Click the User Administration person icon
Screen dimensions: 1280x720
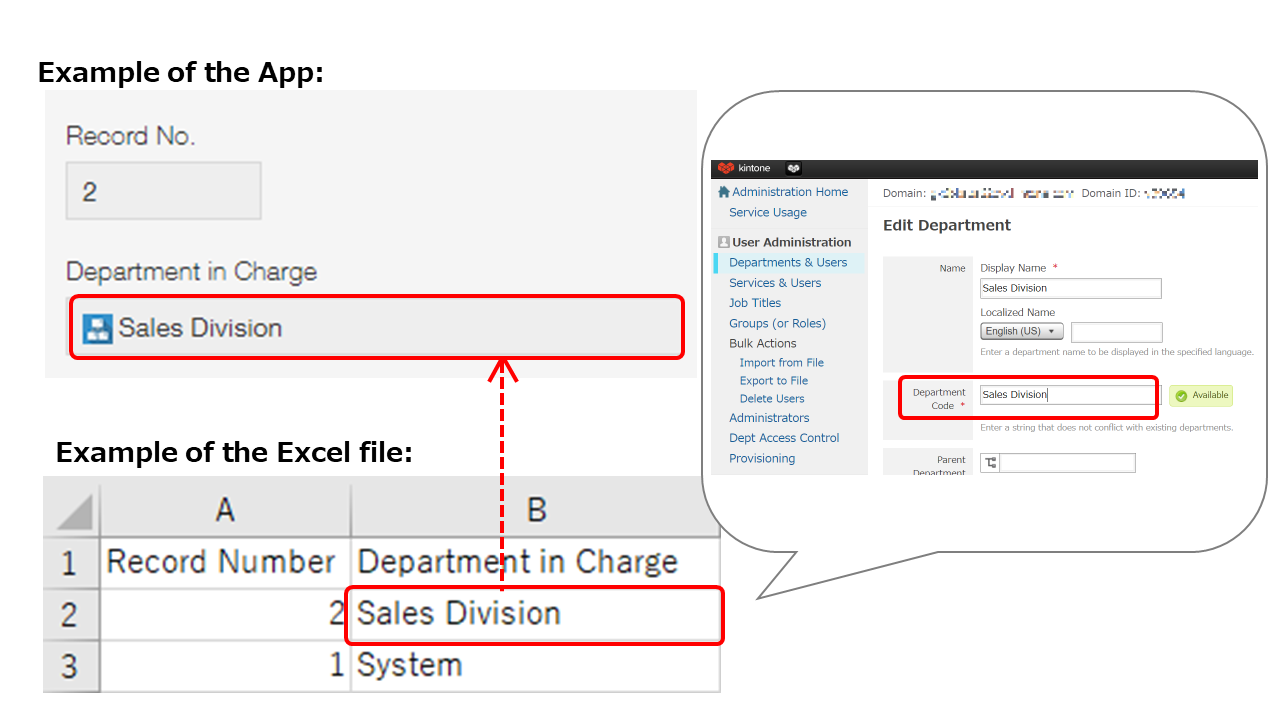click(x=724, y=242)
